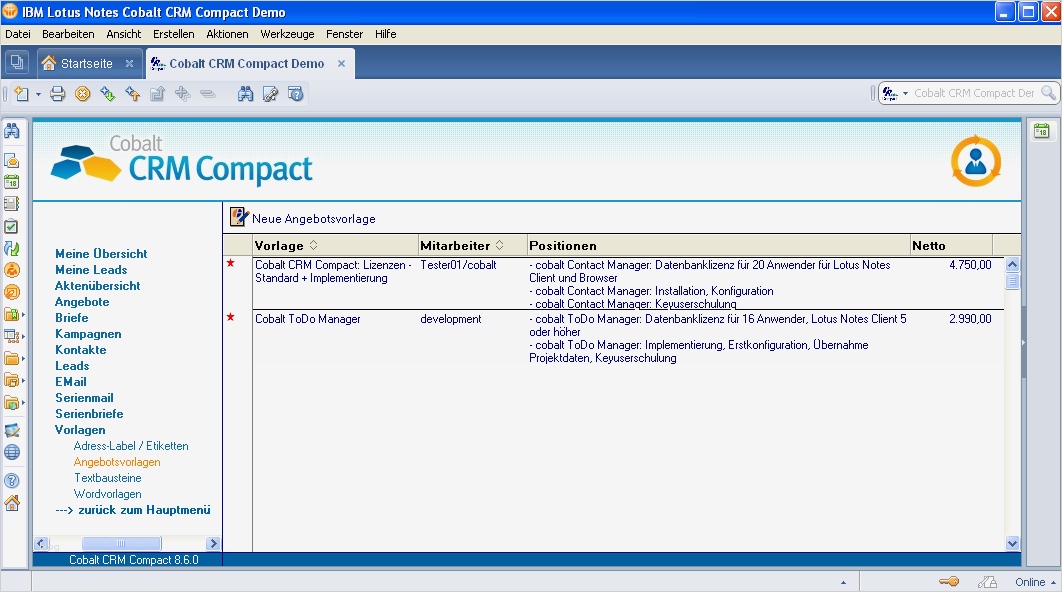1062x592 pixels.
Task: Open the Aktionen menu
Action: pos(227,34)
